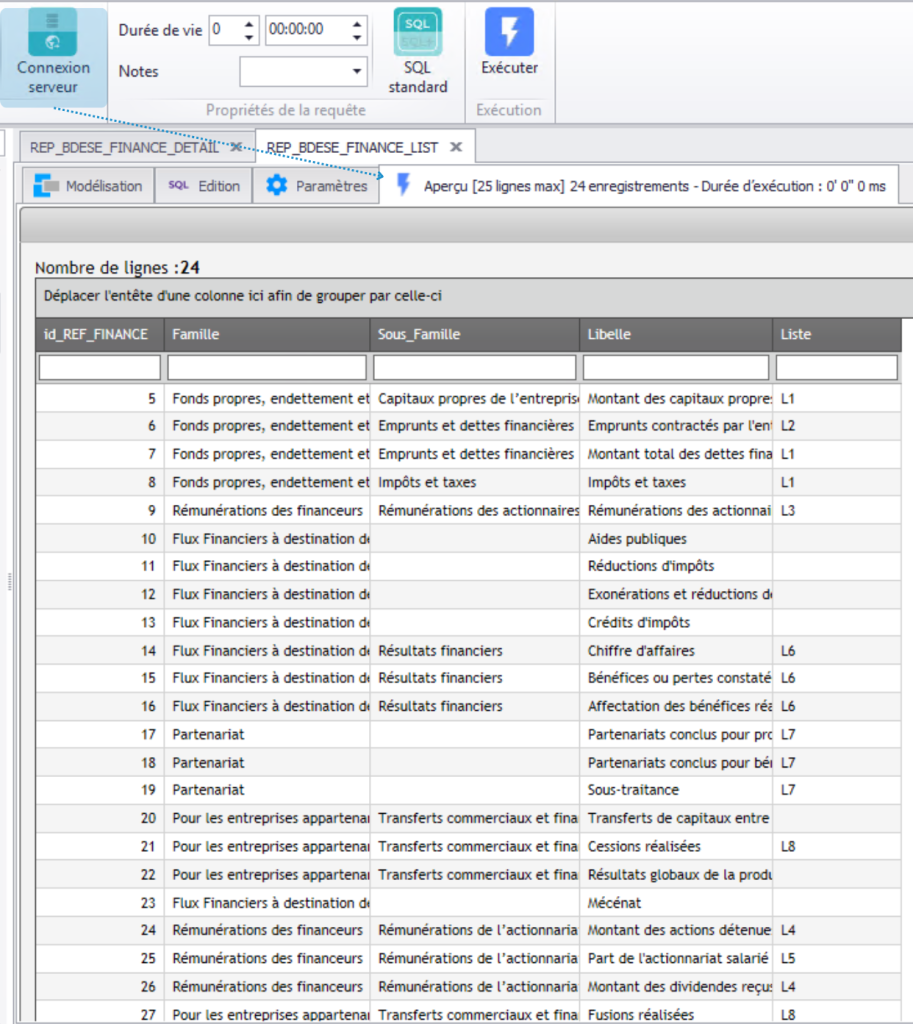The width and height of the screenshot is (913, 1024).
Task: Decrease the Durée de vie day count
Action: pos(249,37)
